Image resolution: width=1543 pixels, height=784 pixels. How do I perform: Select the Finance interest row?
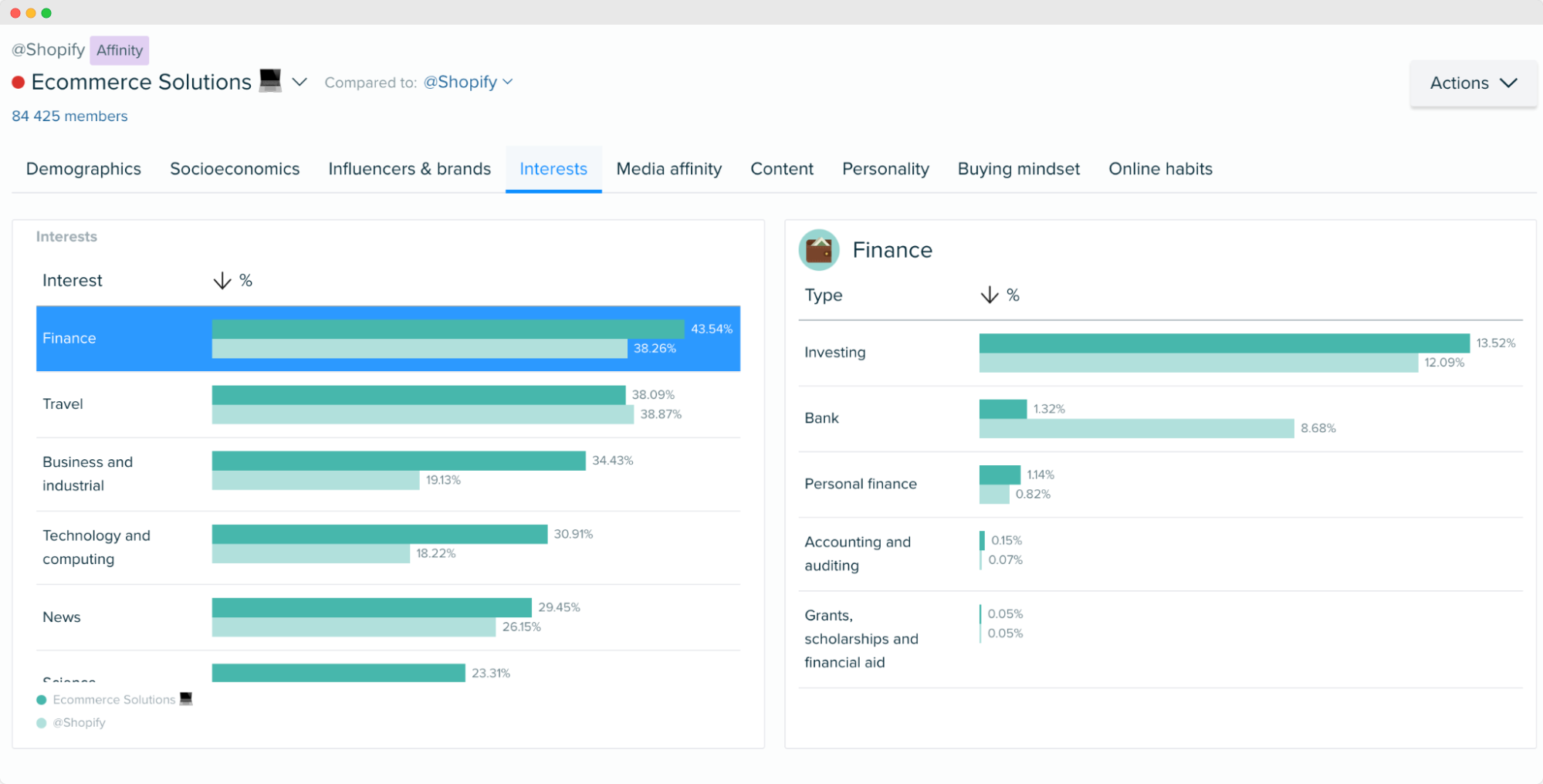tap(388, 339)
